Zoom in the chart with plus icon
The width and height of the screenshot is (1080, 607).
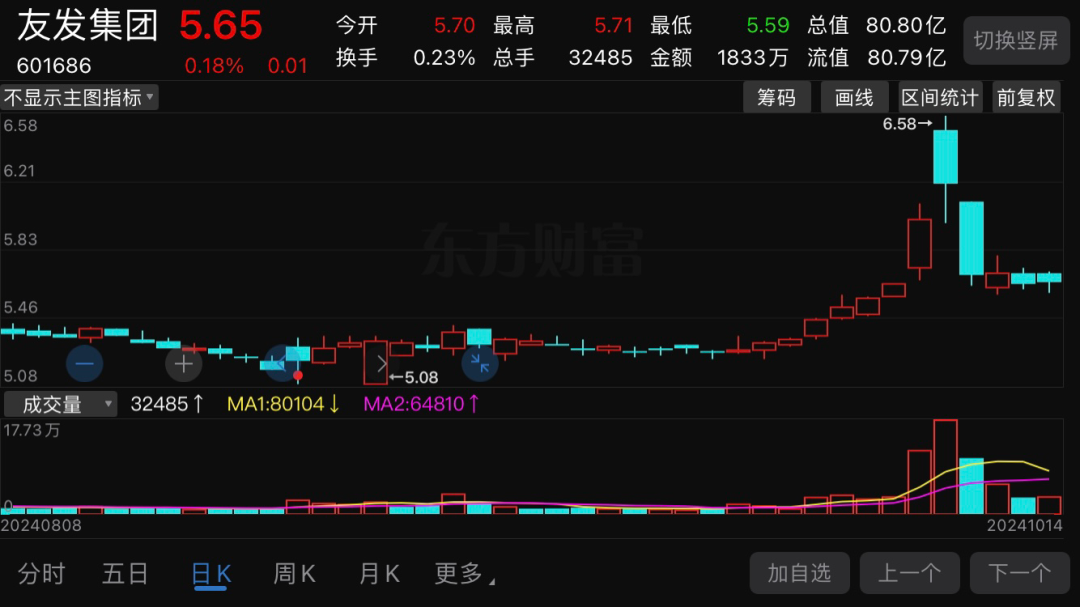184,364
